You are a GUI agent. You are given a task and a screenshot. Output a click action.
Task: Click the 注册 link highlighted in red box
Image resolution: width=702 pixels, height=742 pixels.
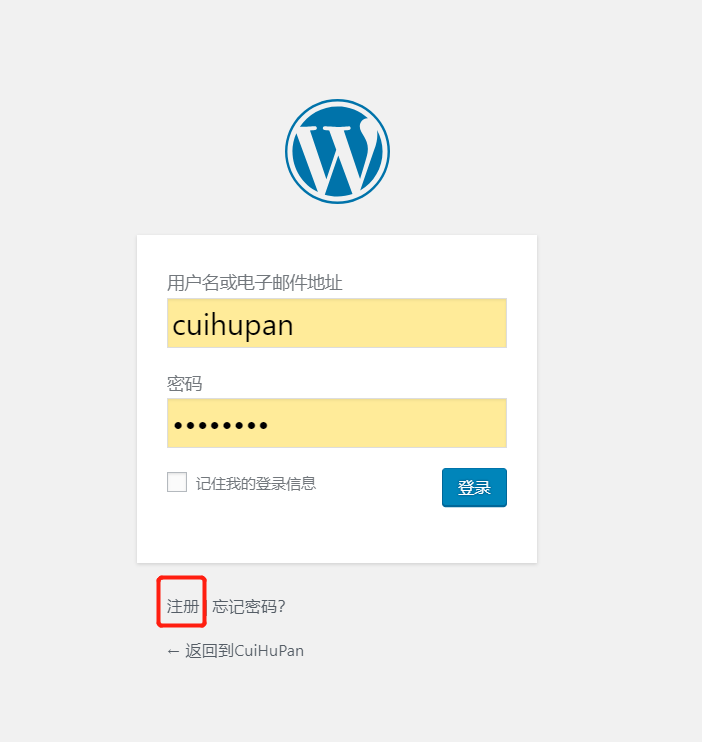tap(183, 606)
